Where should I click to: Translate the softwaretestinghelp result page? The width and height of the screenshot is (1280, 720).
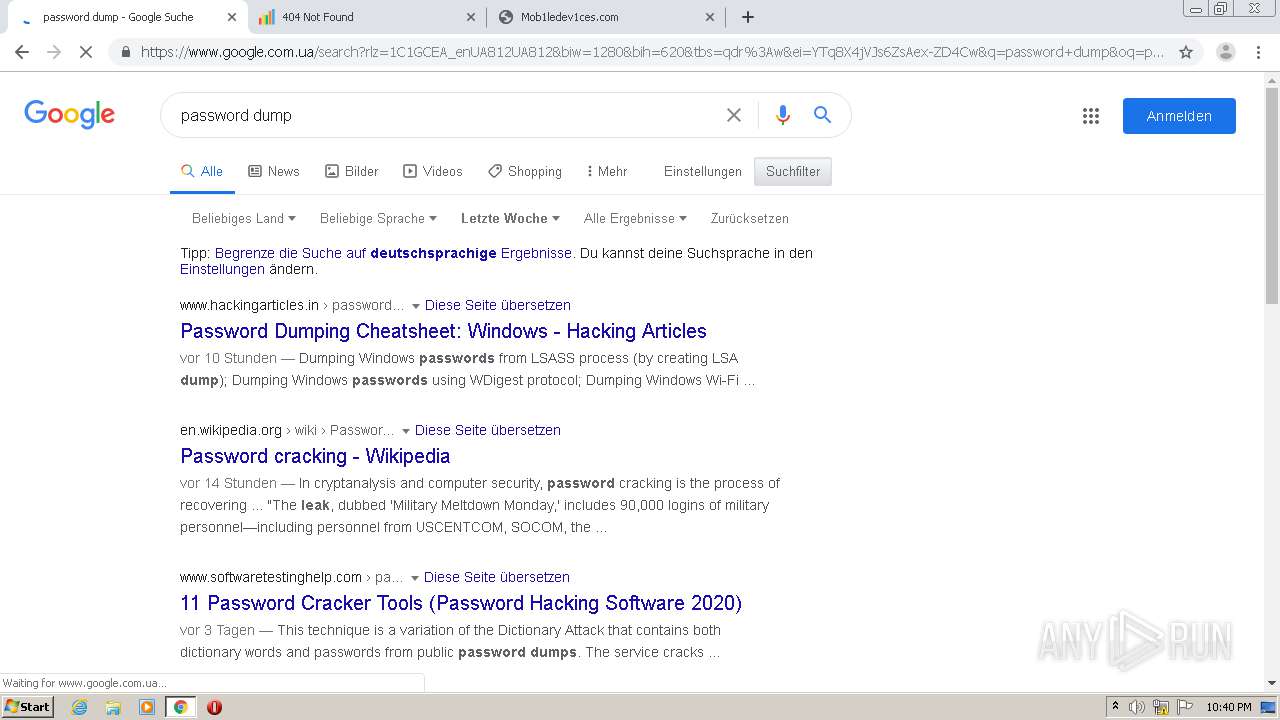(x=497, y=577)
